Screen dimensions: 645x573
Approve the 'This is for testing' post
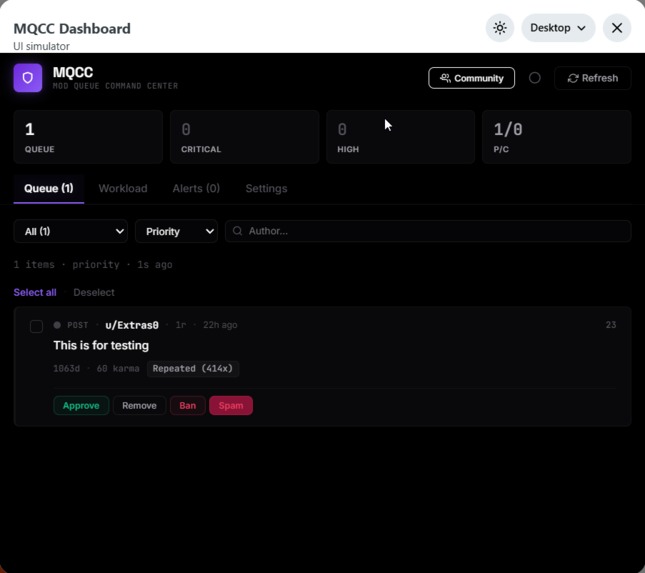[x=81, y=406]
